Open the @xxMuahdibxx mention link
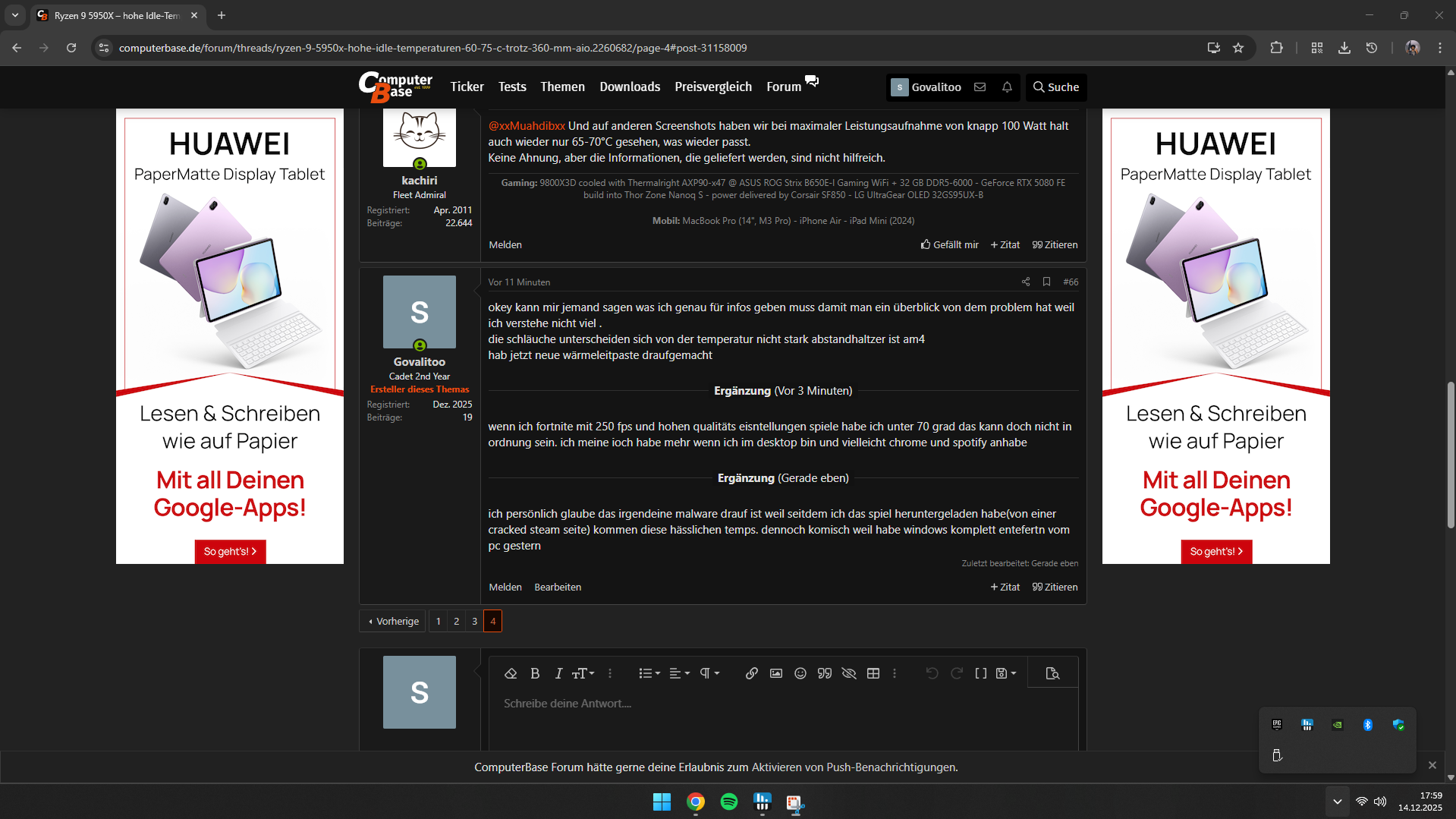This screenshot has width=1456, height=819. point(527,126)
